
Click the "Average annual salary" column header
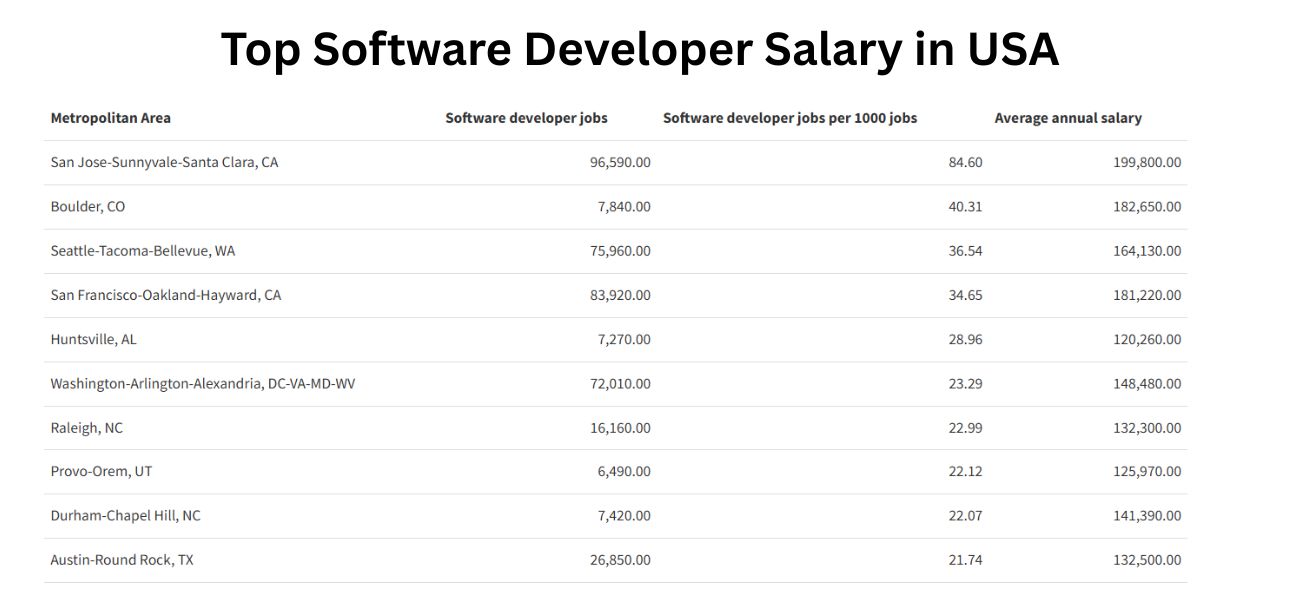coord(1067,118)
